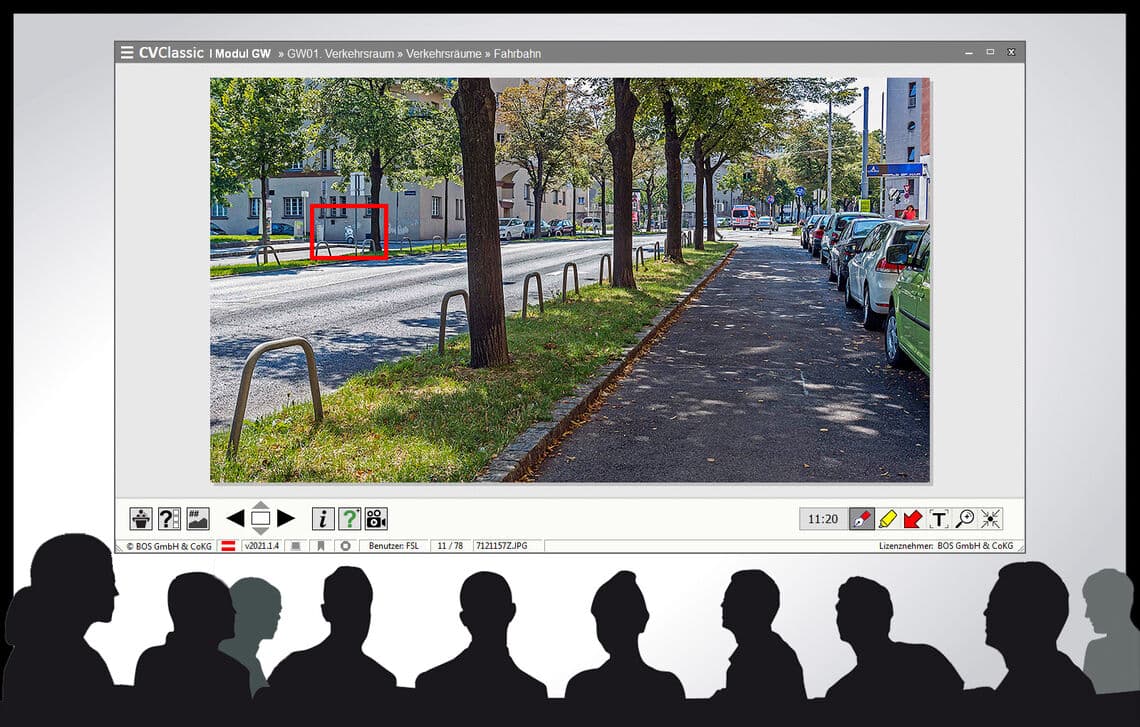The height and width of the screenshot is (727, 1140).
Task: Click '© BOS GmbH & CoKG' status text
Action: pyautogui.click(x=169, y=546)
